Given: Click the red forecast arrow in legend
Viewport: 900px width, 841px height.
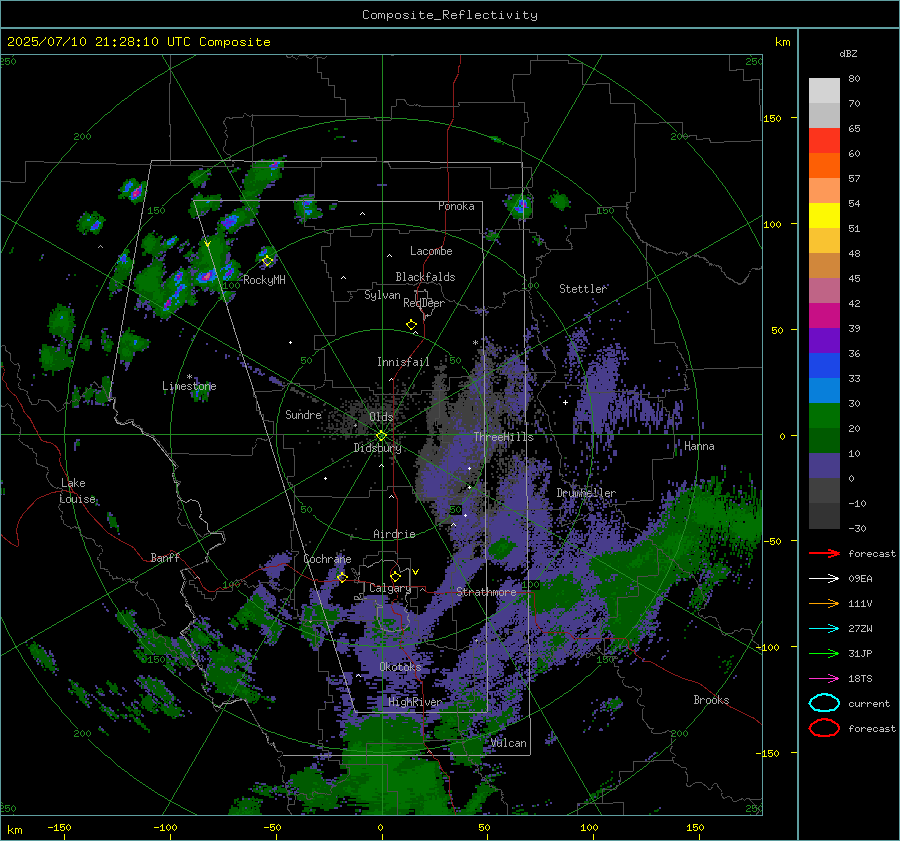Looking at the screenshot, I should pos(824,553).
